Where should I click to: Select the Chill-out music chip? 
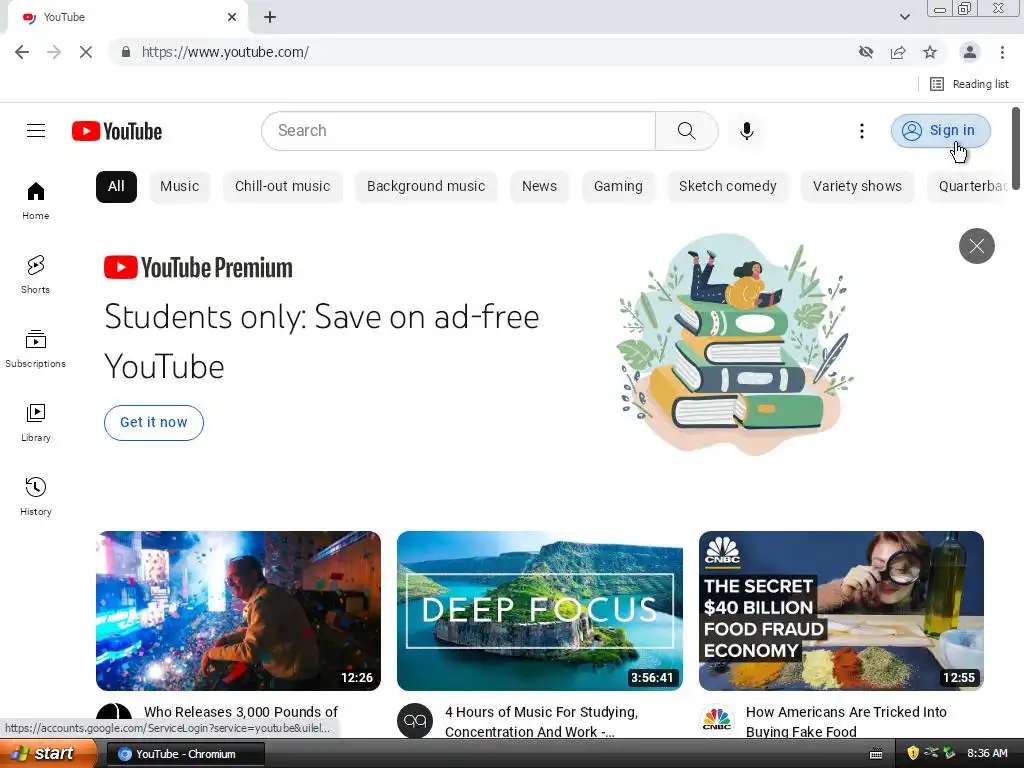pos(283,187)
